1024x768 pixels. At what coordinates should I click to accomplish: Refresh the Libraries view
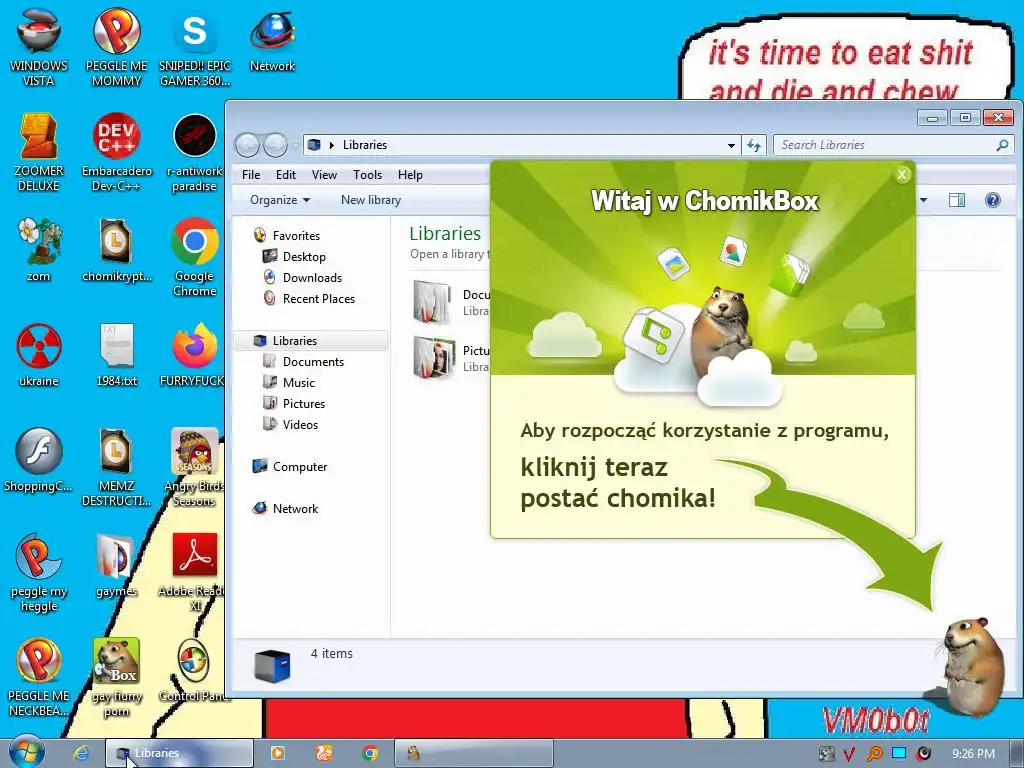[x=754, y=146]
